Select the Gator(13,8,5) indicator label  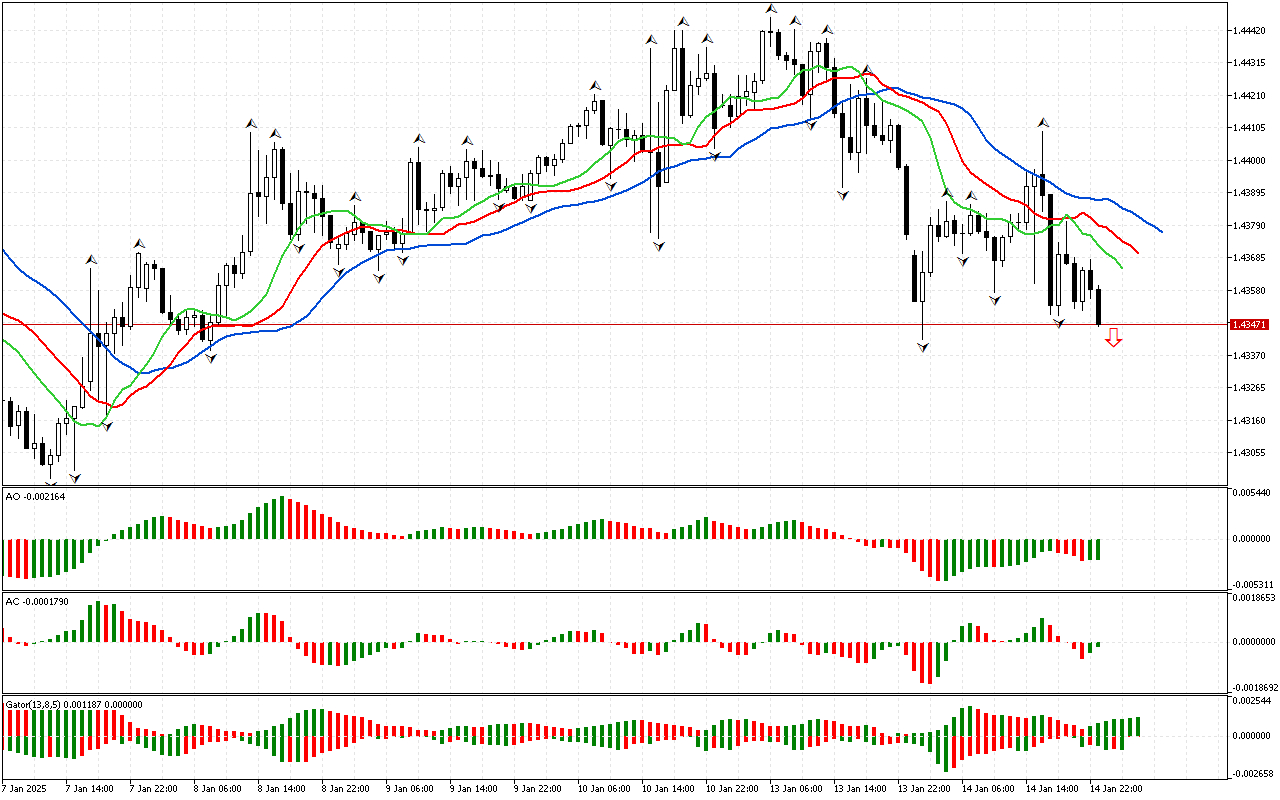tap(74, 705)
